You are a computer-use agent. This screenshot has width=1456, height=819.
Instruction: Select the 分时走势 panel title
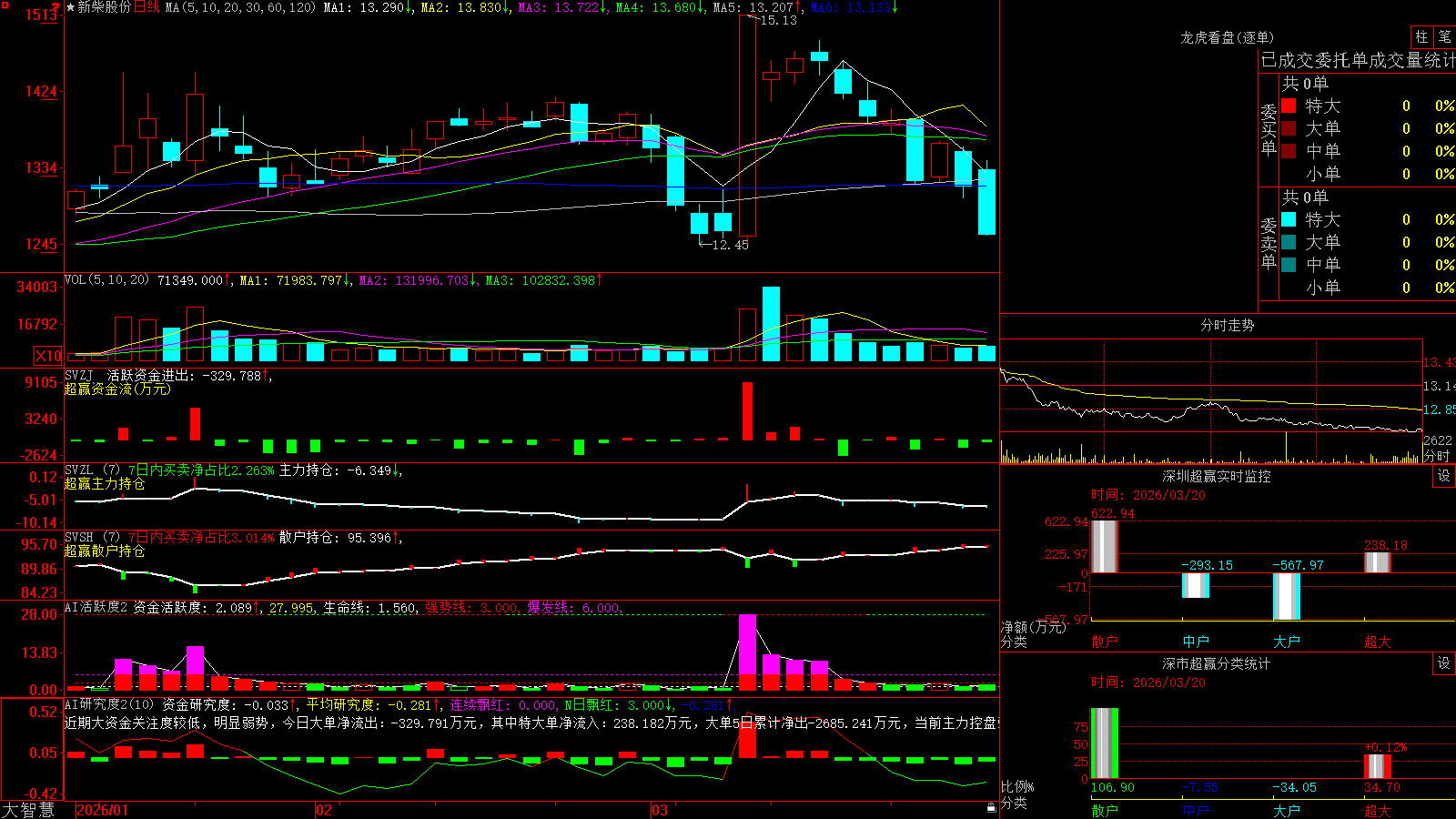point(1227,325)
